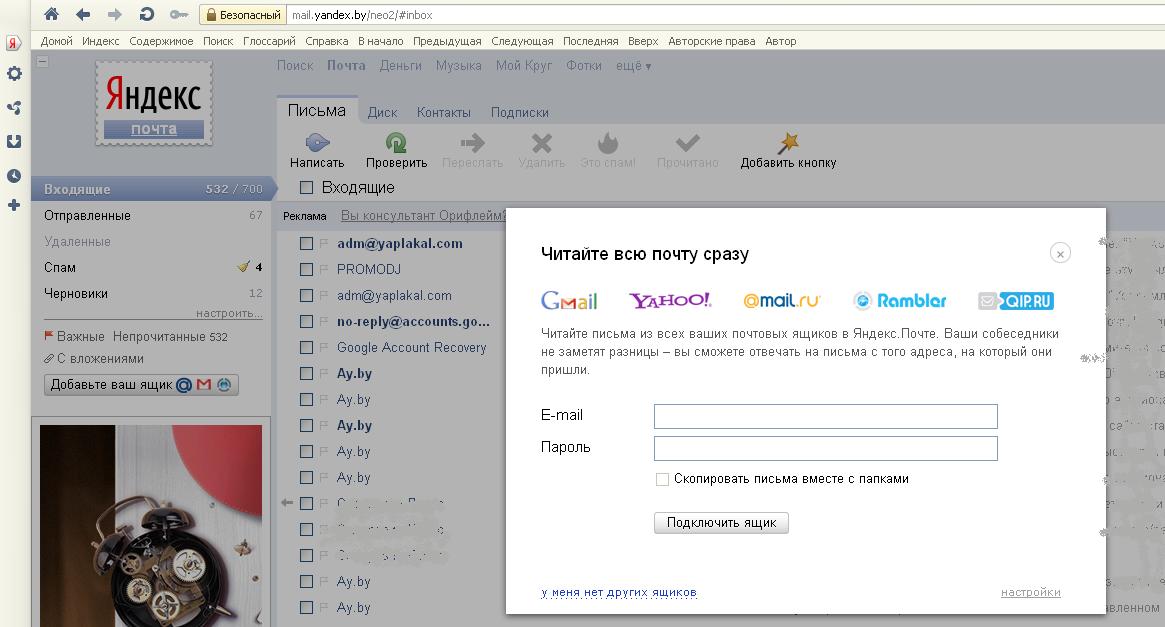The image size is (1165, 627).
Task: Click the Добавить кнопку wand icon
Action: [788, 142]
